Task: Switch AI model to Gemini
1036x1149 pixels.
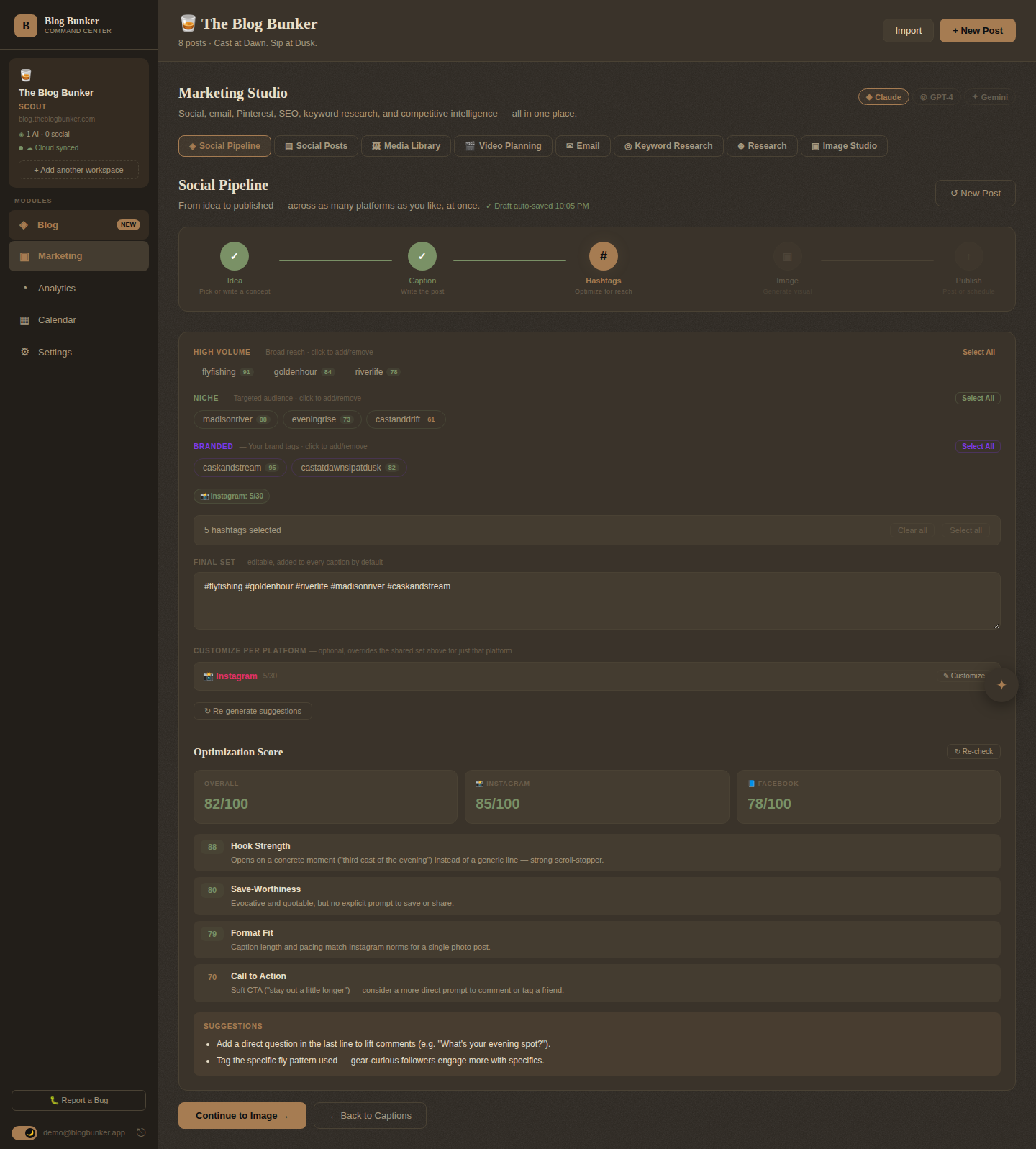Action: point(990,97)
